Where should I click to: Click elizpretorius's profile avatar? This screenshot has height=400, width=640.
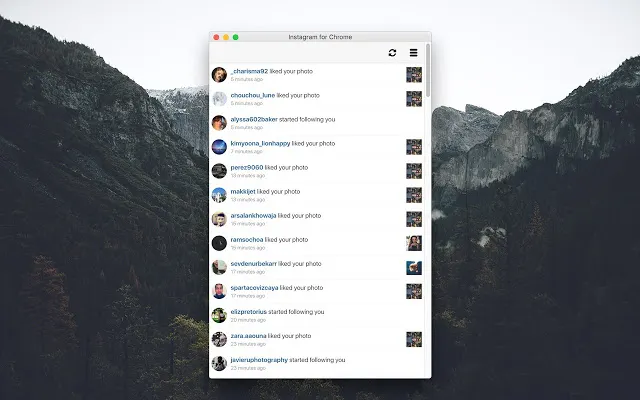(219, 315)
